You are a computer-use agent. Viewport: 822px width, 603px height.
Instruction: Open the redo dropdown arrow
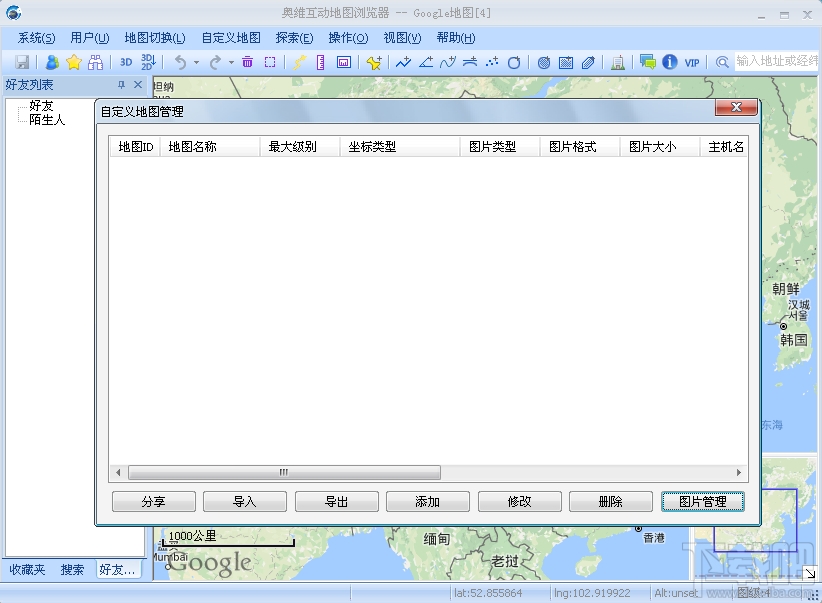230,62
